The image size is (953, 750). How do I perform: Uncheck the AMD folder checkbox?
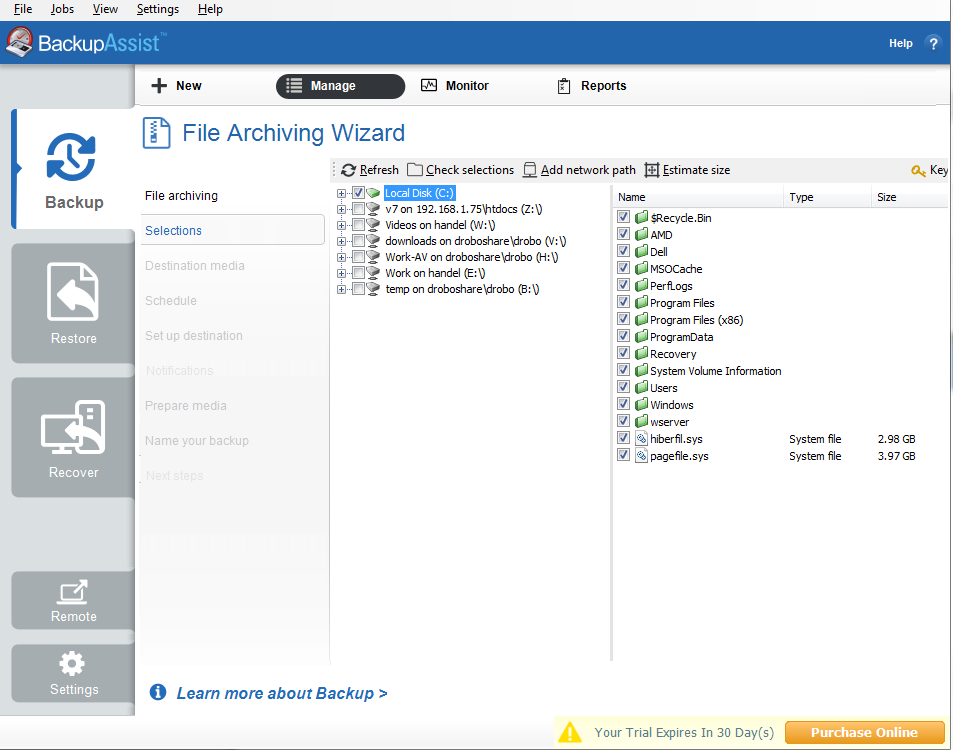(x=623, y=233)
